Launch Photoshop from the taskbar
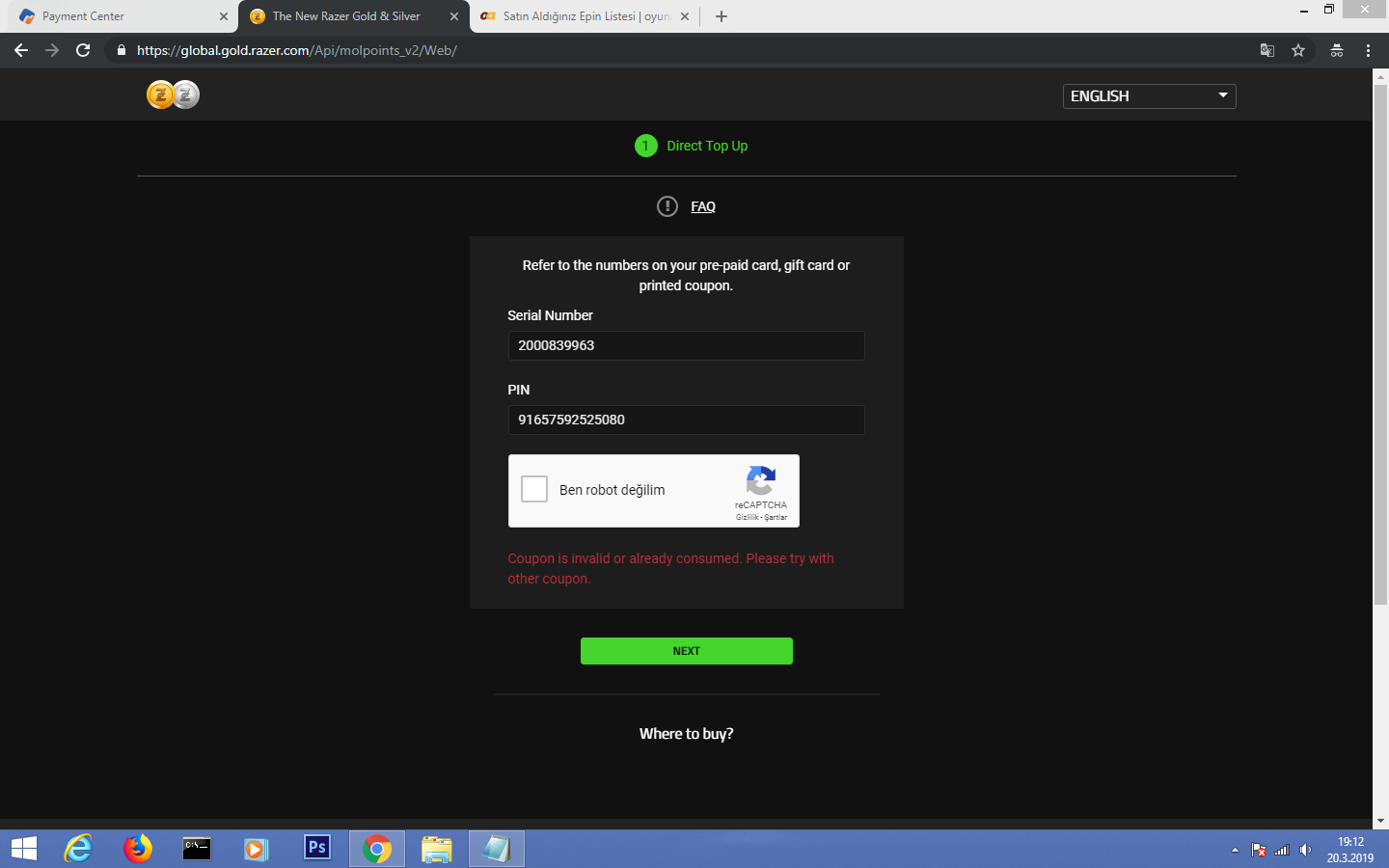The width and height of the screenshot is (1389, 868). 316,848
